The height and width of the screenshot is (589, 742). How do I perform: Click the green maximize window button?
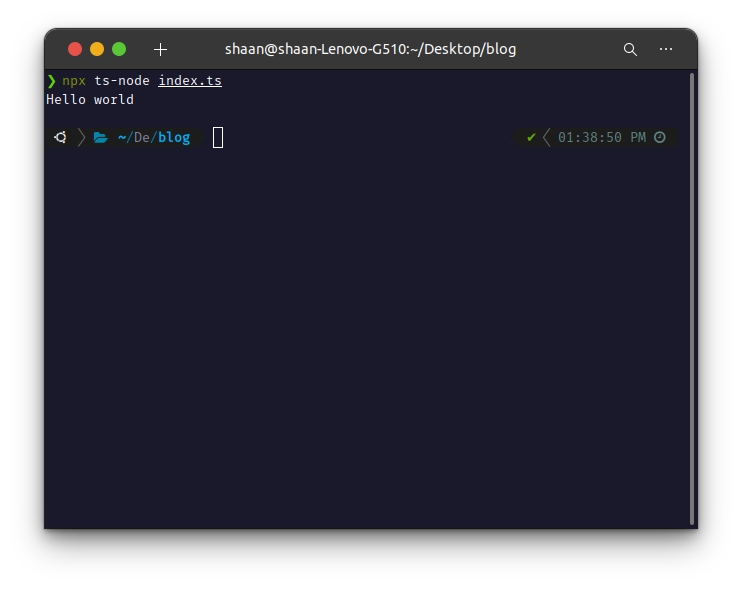pos(119,49)
